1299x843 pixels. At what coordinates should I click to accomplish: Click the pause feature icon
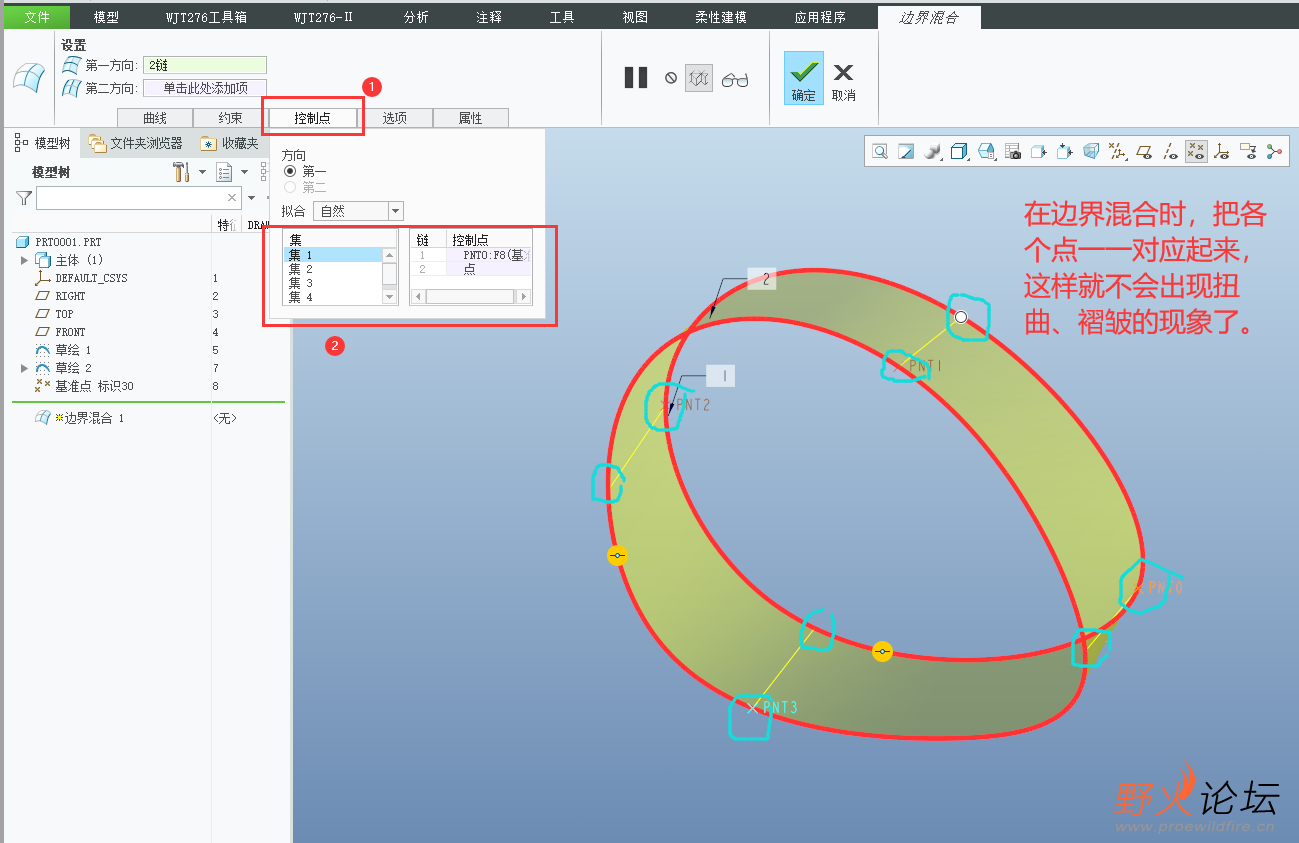tap(636, 77)
